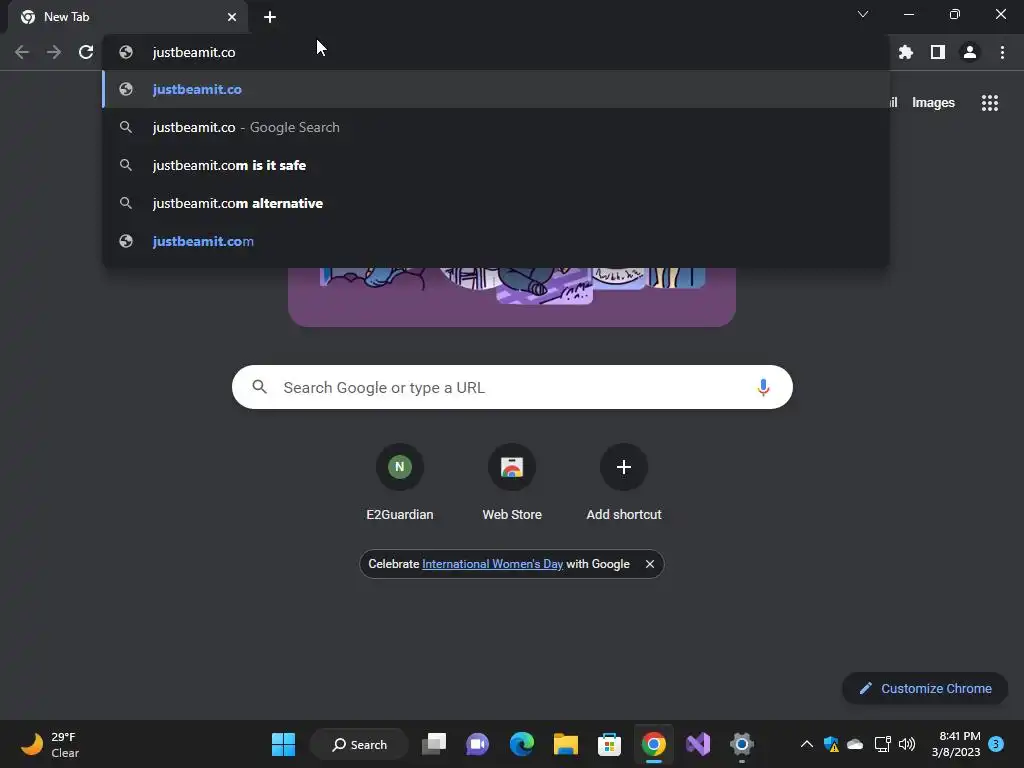Screen dimensions: 1024x768
Task: Open the Windows Security tray icon
Action: (831, 744)
